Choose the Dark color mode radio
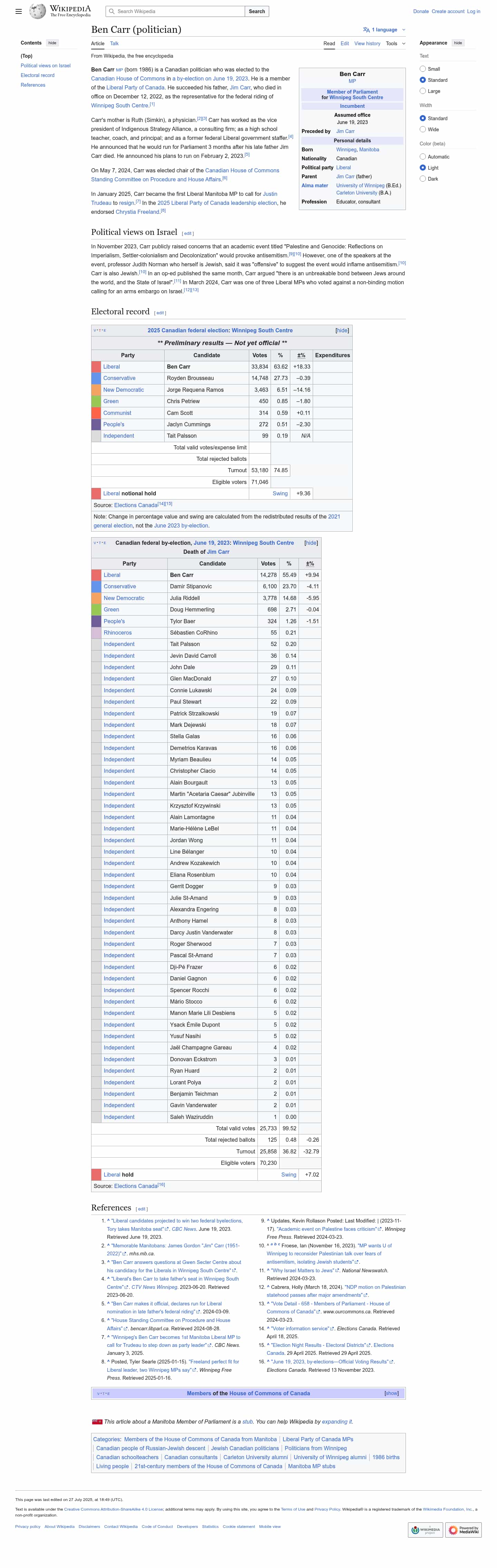 pos(423,179)
